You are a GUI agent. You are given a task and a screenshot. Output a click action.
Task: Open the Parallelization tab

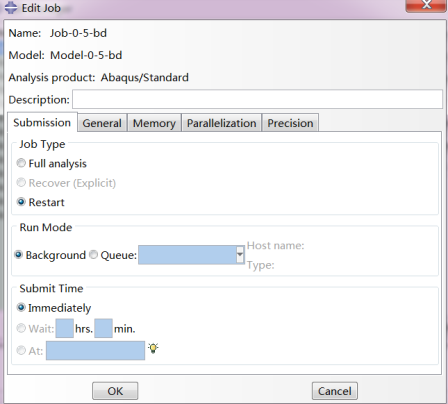[221, 123]
